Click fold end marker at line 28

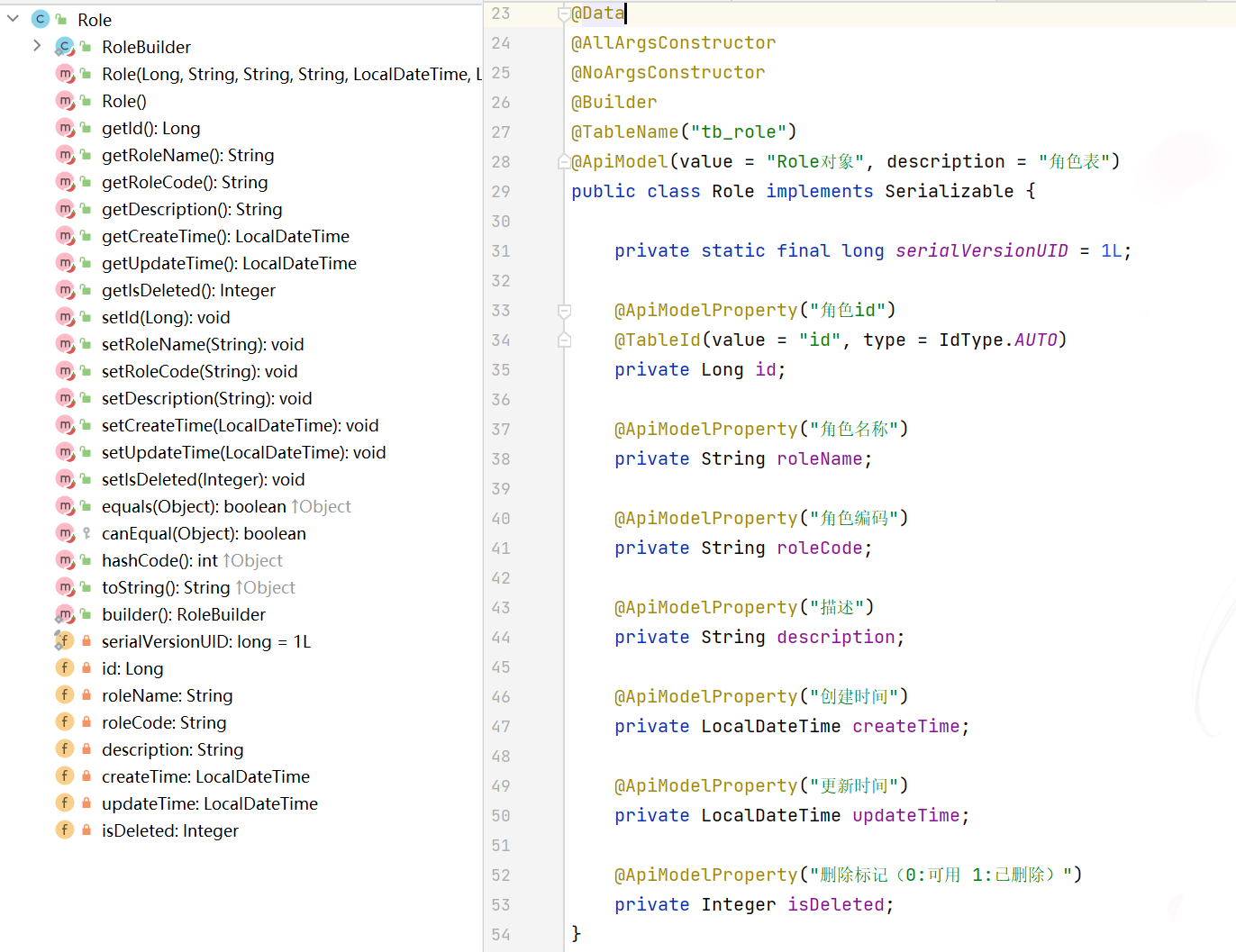click(x=564, y=162)
